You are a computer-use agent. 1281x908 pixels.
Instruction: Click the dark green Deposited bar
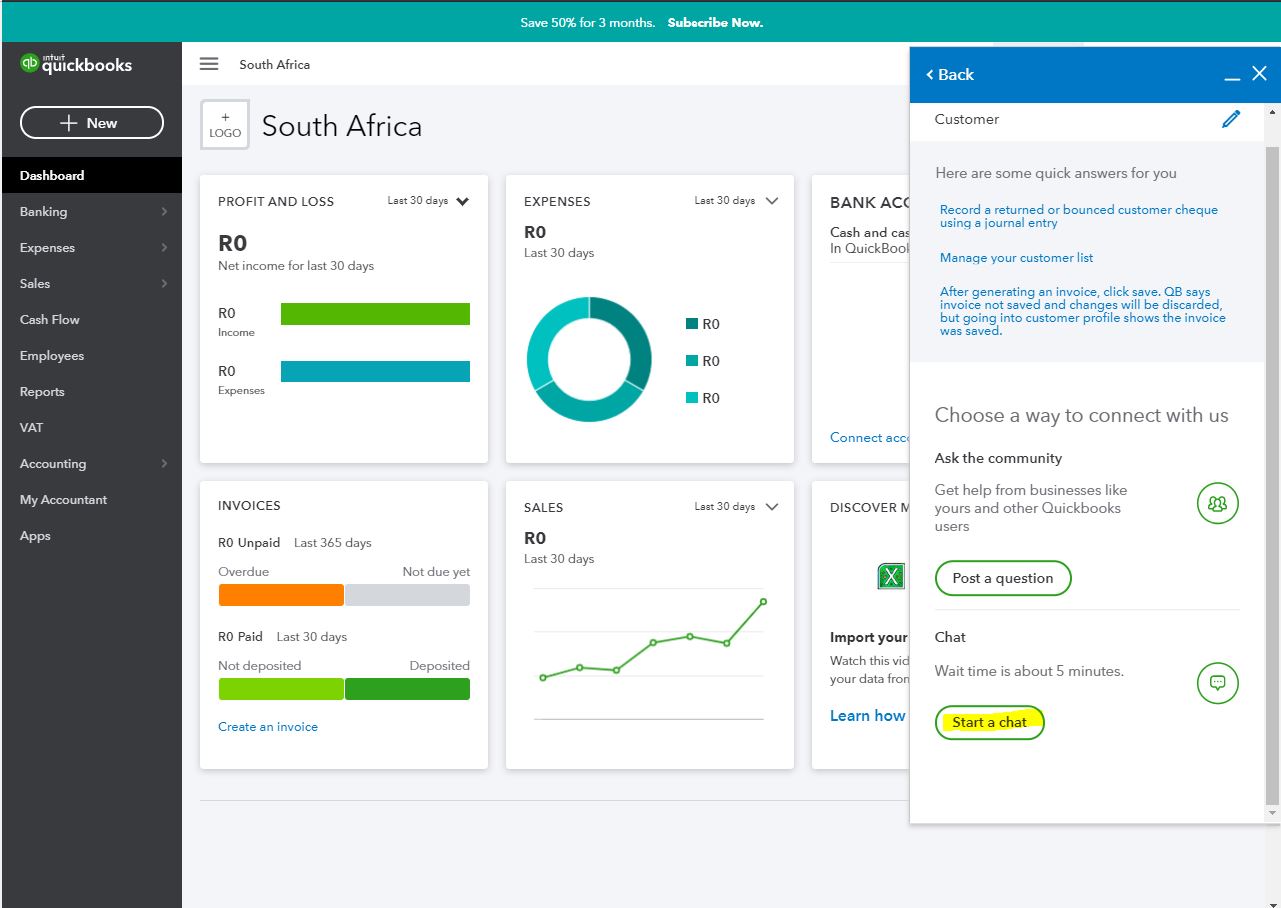407,689
